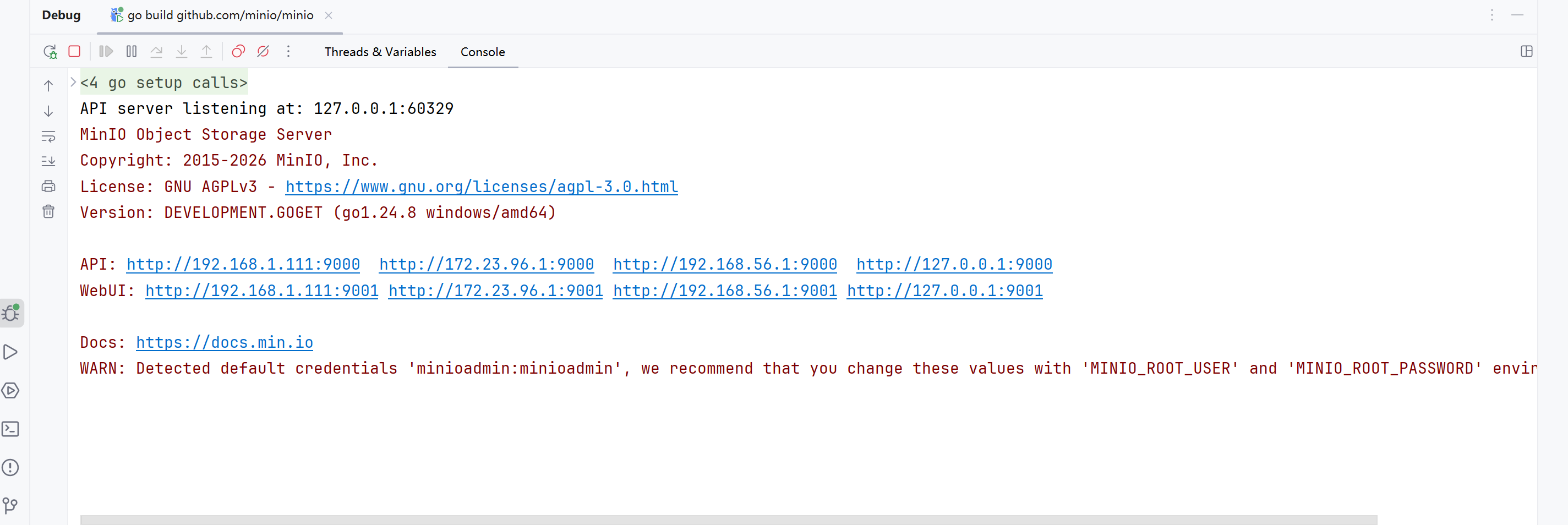Stop the running debug process

74,52
